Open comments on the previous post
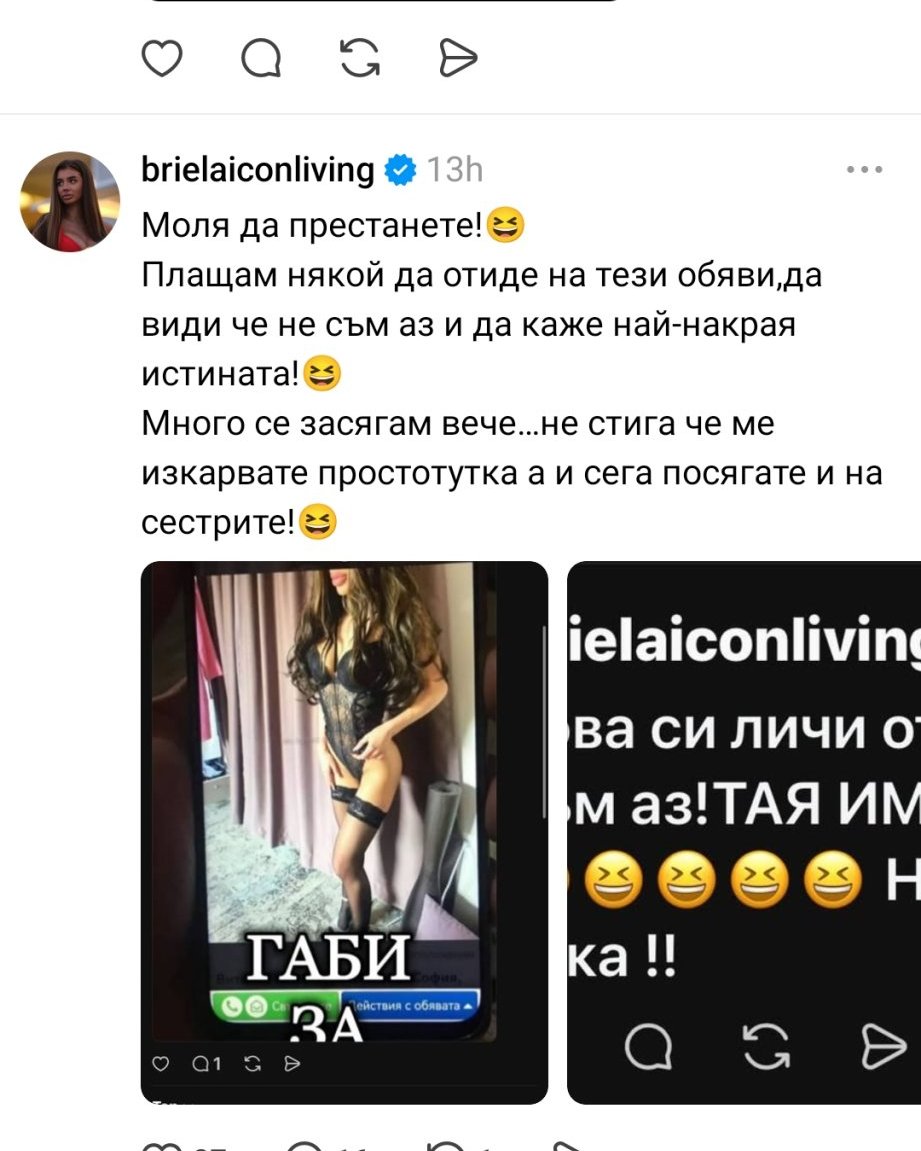Viewport: 921px width, 1151px height. pyautogui.click(x=261, y=59)
